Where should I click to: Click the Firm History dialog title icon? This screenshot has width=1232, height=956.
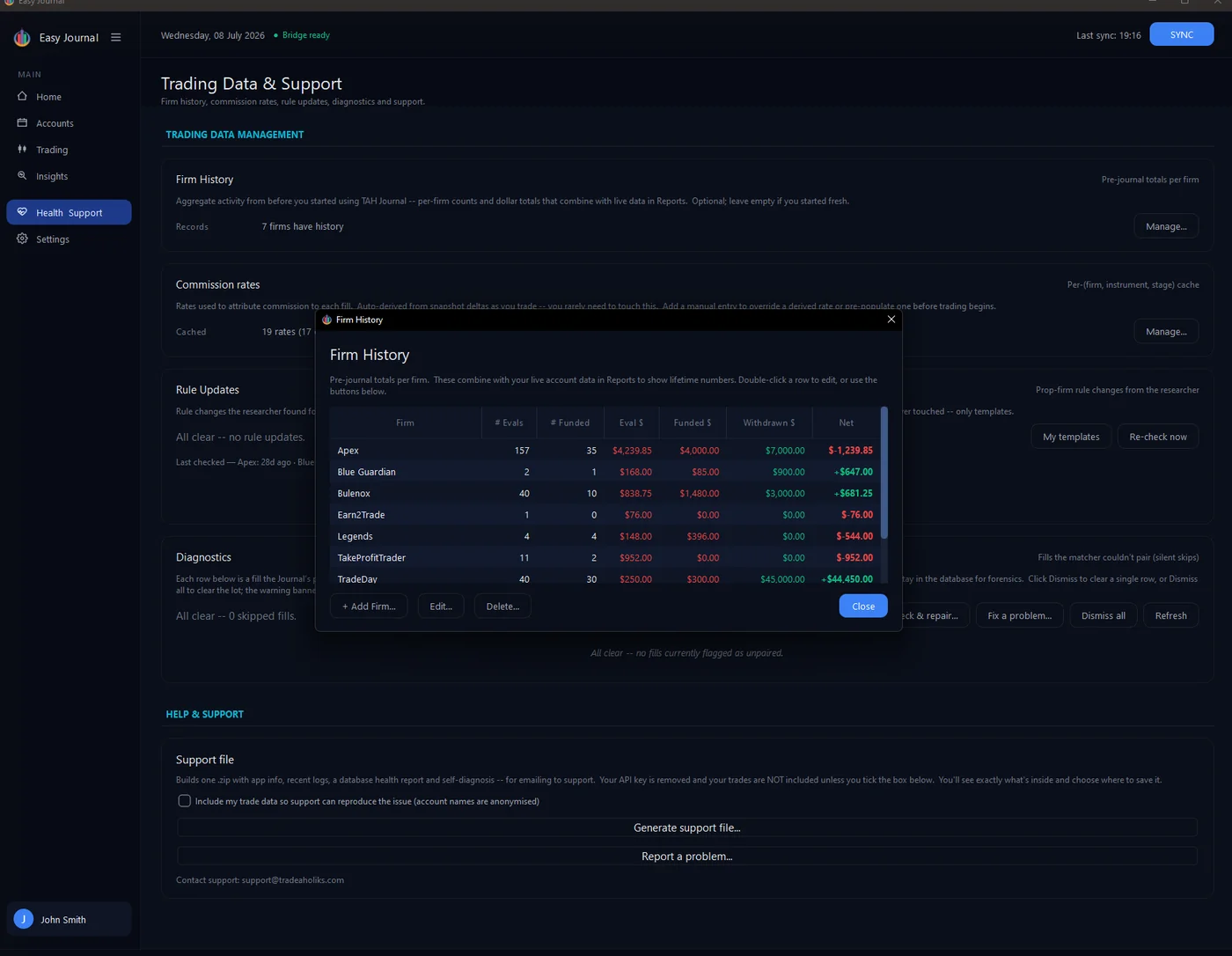pyautogui.click(x=326, y=320)
